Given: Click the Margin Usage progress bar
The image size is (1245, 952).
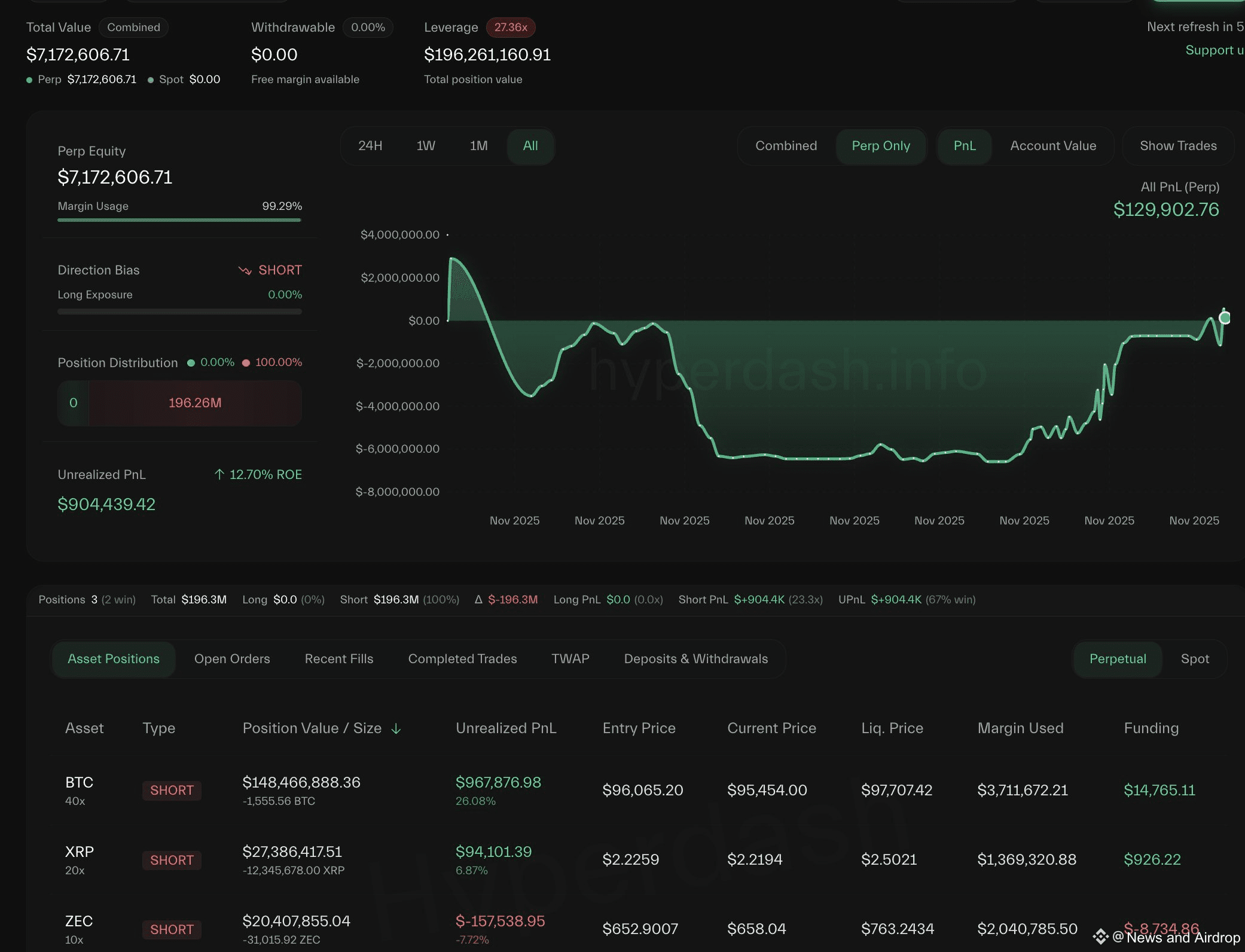Looking at the screenshot, I should 179,220.
